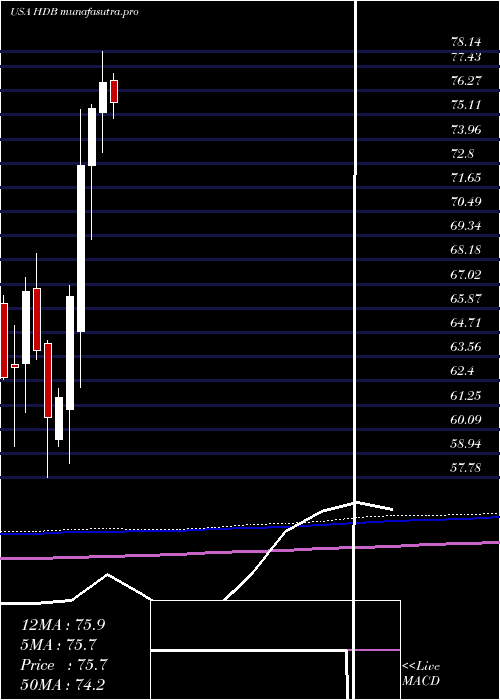The image size is (500, 700).
Task: Click the purple 50MA line
Action: click(x=250, y=551)
